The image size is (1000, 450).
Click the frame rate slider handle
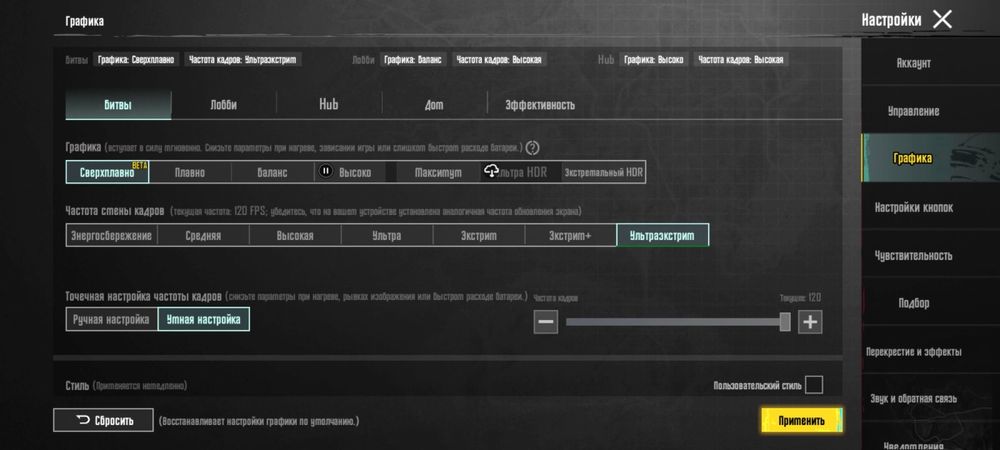point(785,322)
